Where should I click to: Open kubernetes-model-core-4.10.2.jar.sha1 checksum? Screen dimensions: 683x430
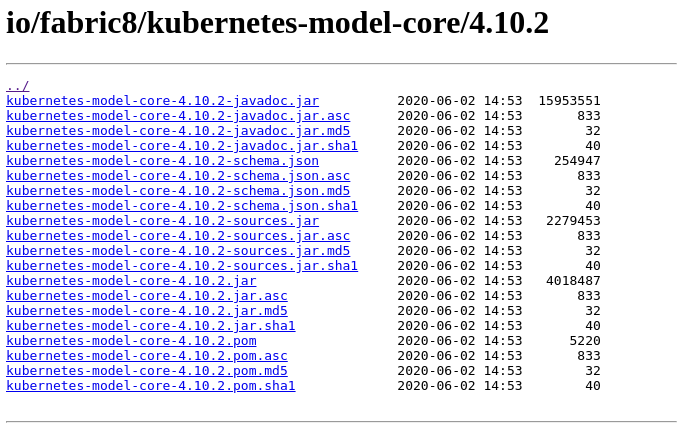coord(151,326)
